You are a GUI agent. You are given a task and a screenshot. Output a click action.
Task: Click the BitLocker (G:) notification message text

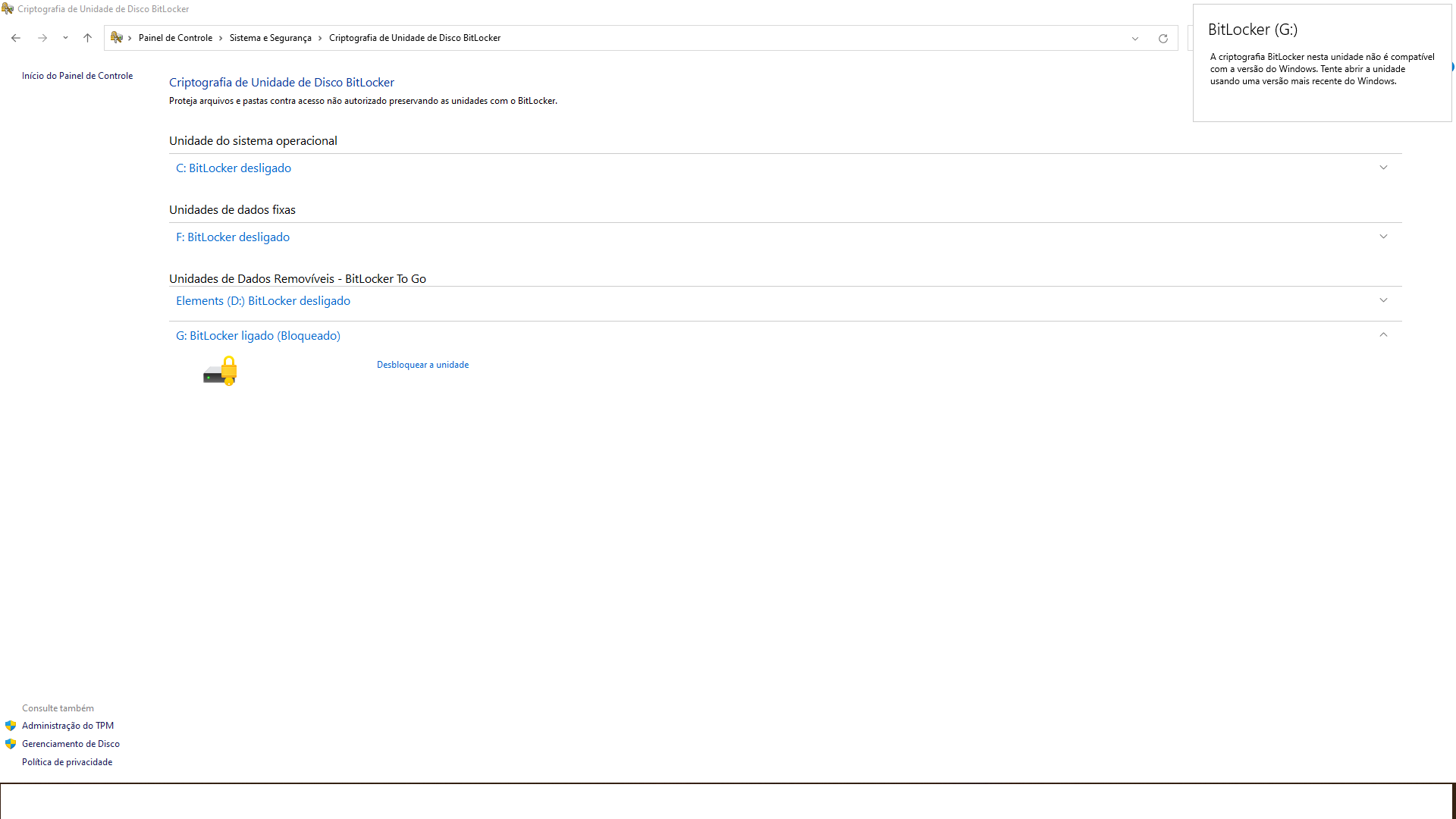(x=1323, y=69)
